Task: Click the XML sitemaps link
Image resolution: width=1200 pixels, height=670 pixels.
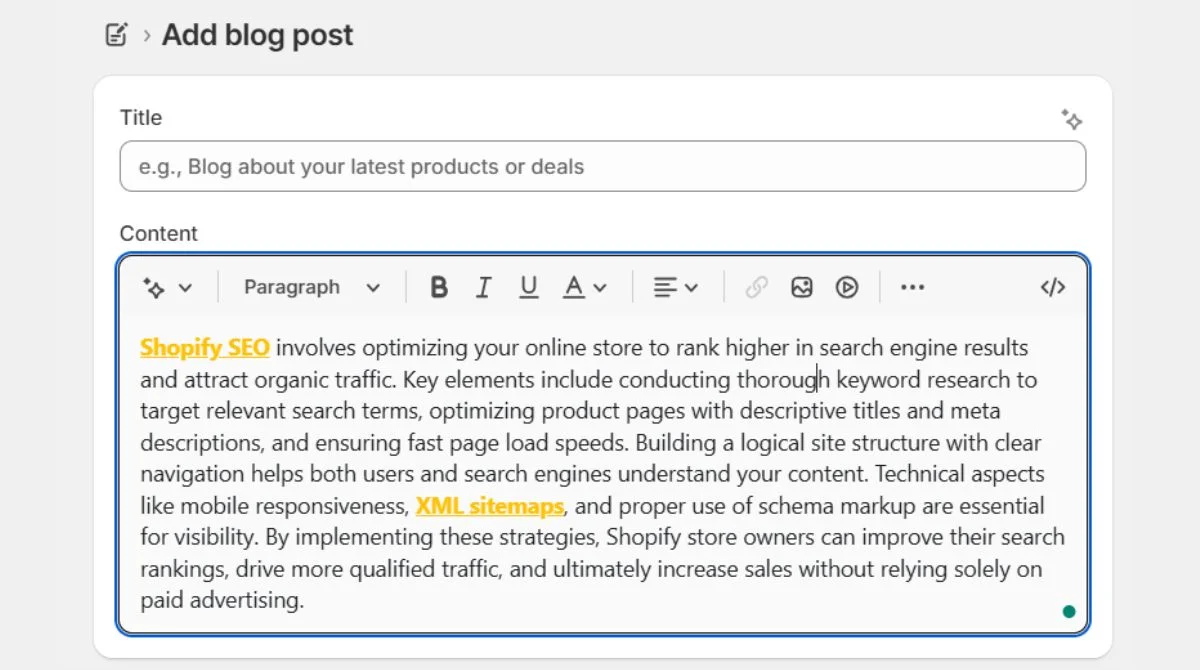Action: (489, 505)
